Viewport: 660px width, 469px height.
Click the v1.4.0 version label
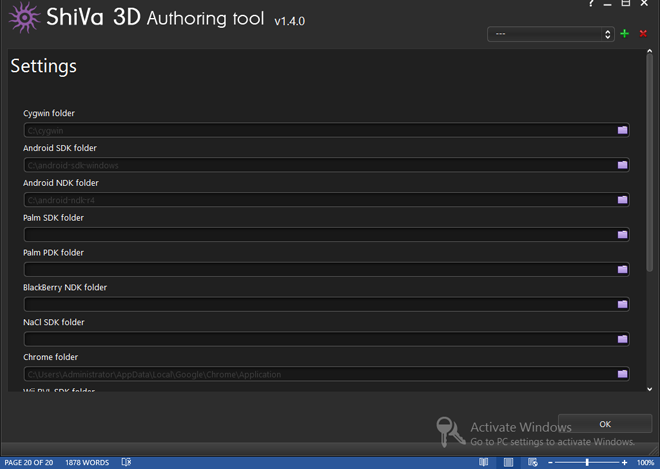click(290, 21)
